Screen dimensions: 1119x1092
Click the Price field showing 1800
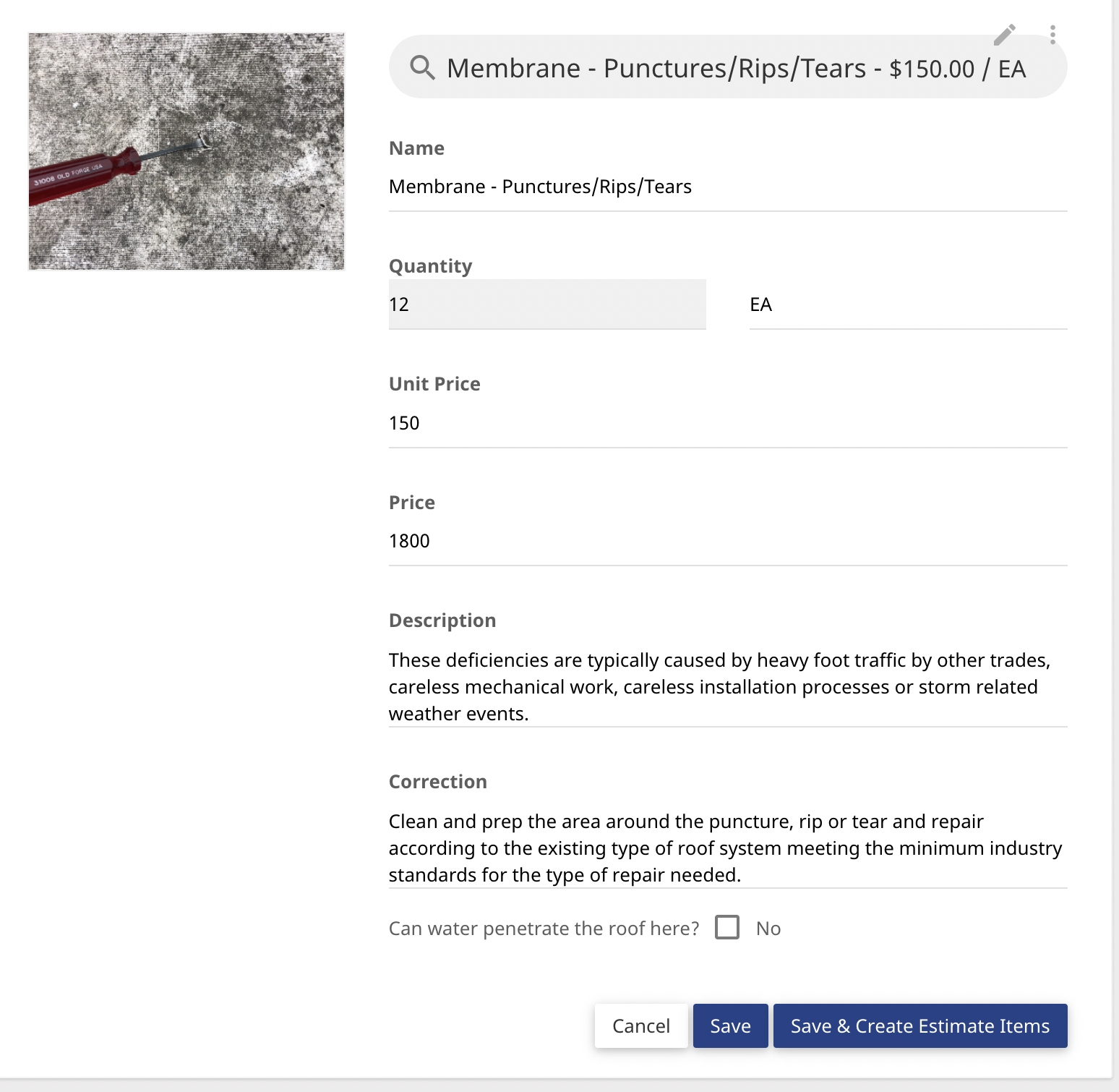[728, 541]
